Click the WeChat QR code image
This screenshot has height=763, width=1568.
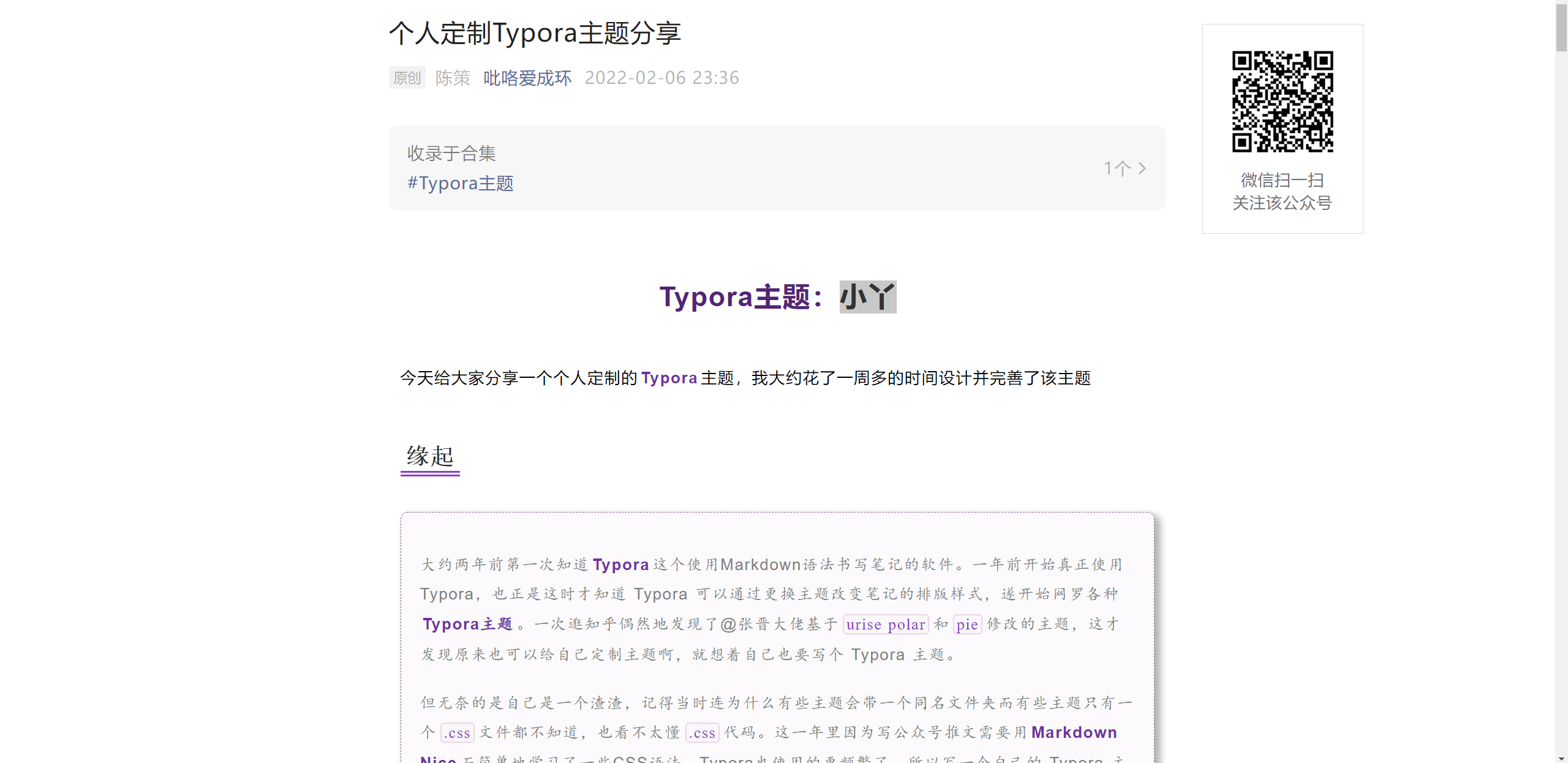pos(1283,102)
